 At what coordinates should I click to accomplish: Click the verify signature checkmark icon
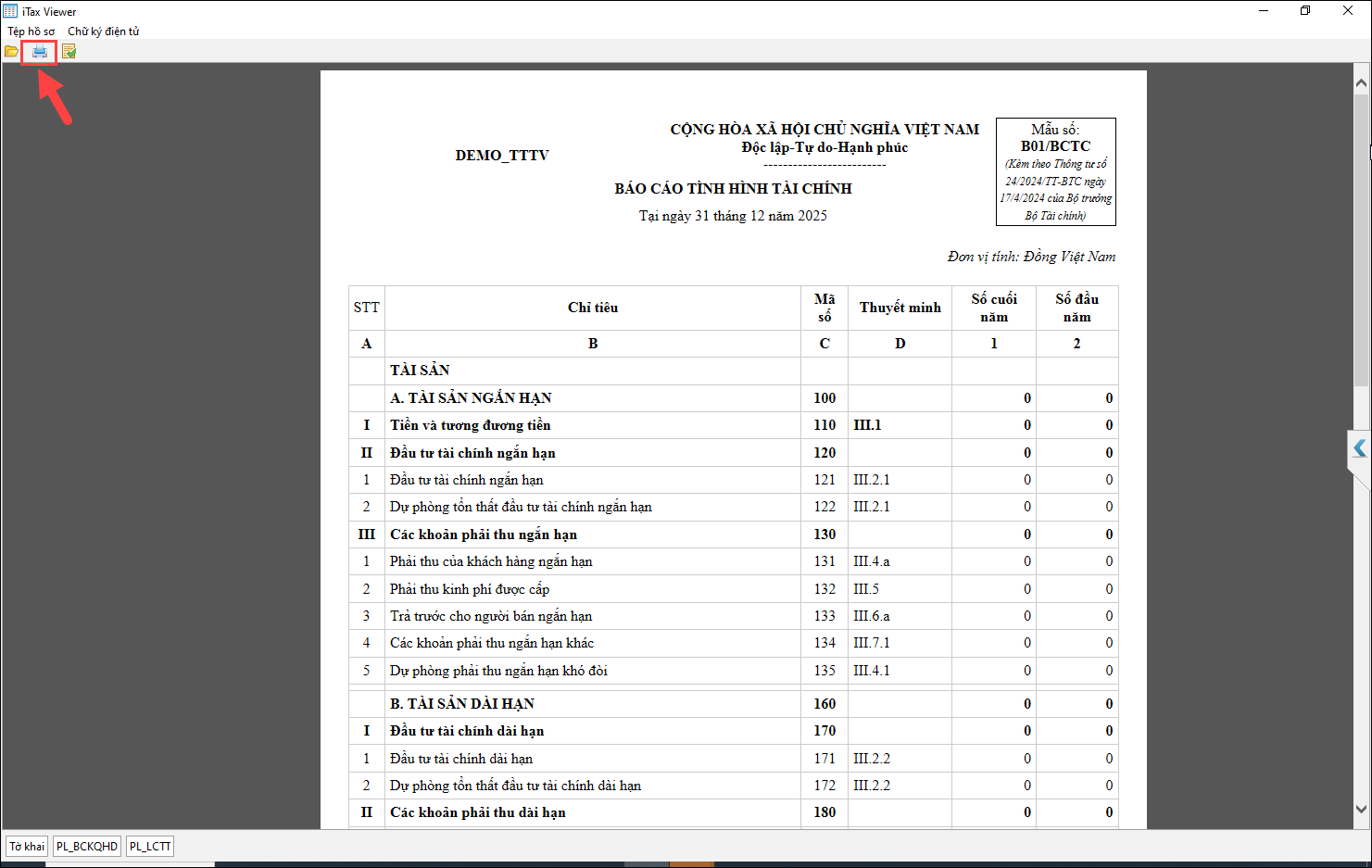tap(69, 52)
